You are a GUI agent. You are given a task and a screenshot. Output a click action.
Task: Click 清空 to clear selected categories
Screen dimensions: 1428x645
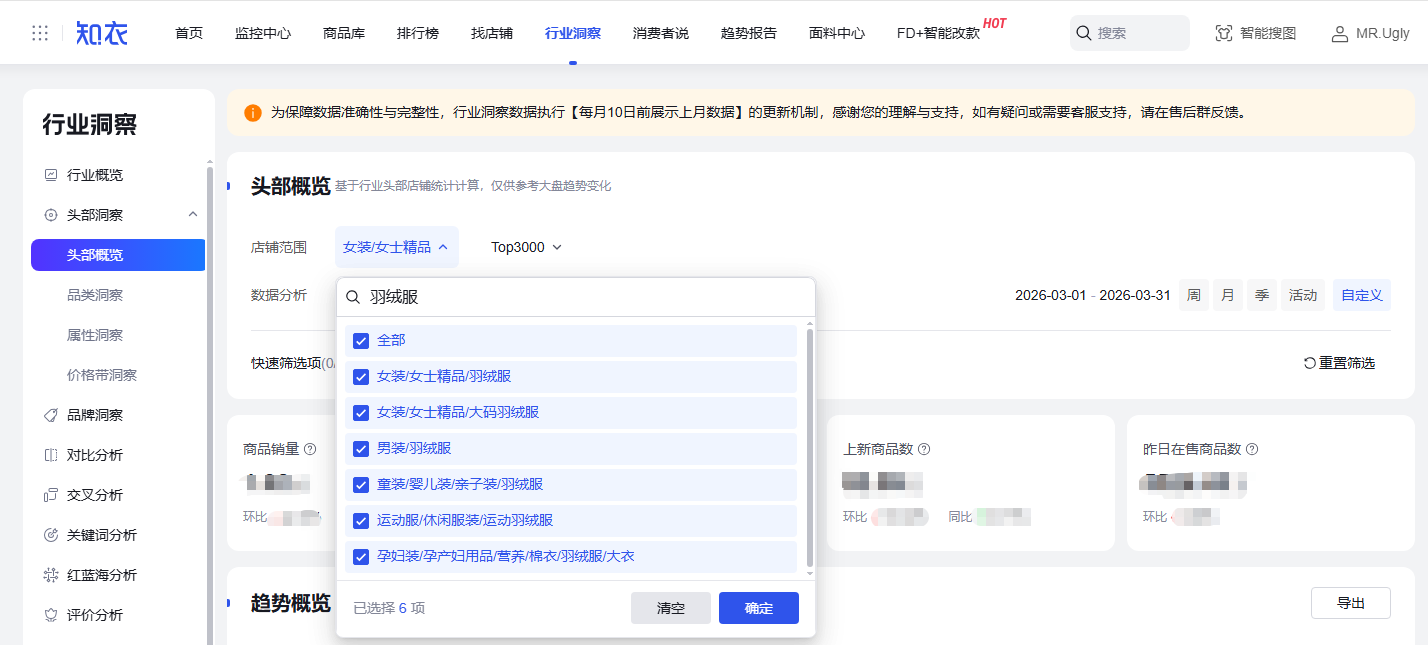tap(671, 608)
